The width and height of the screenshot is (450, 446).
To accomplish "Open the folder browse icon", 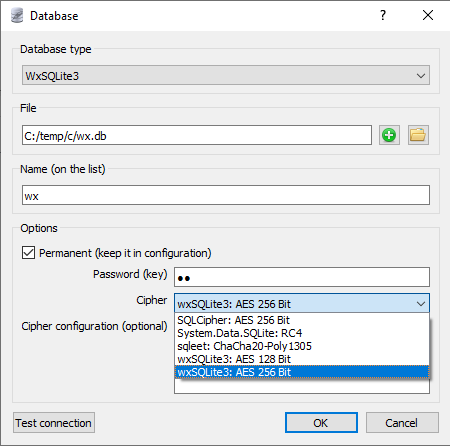I will click(418, 135).
